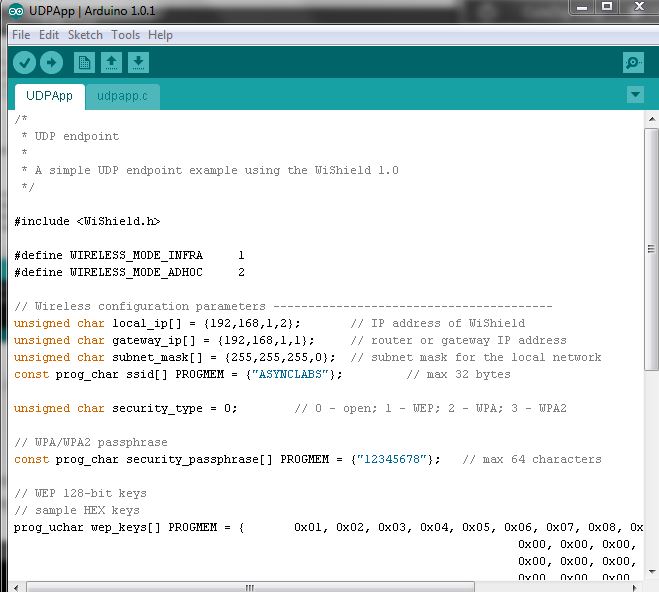
Task: Minimize the Arduino window
Action: coord(582,7)
